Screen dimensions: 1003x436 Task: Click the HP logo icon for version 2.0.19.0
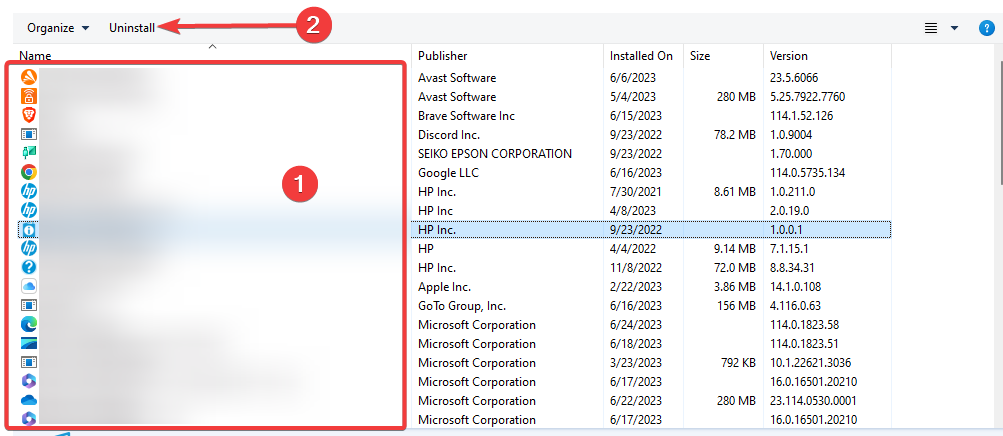click(29, 210)
